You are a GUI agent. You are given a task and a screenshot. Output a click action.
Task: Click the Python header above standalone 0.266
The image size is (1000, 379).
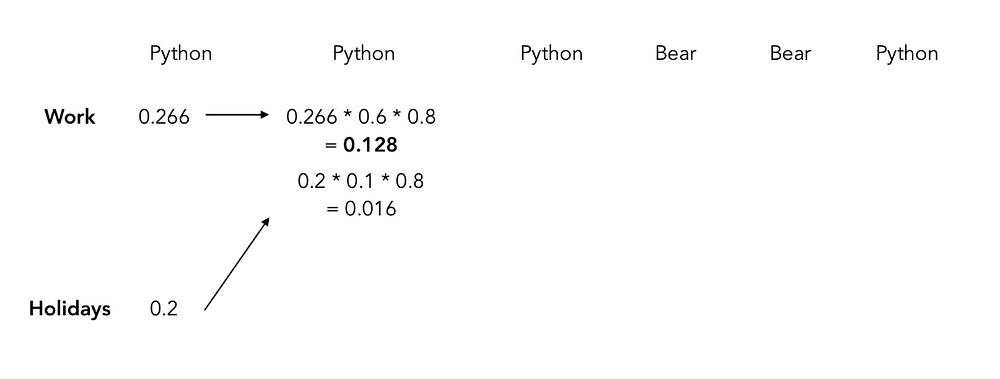click(180, 54)
